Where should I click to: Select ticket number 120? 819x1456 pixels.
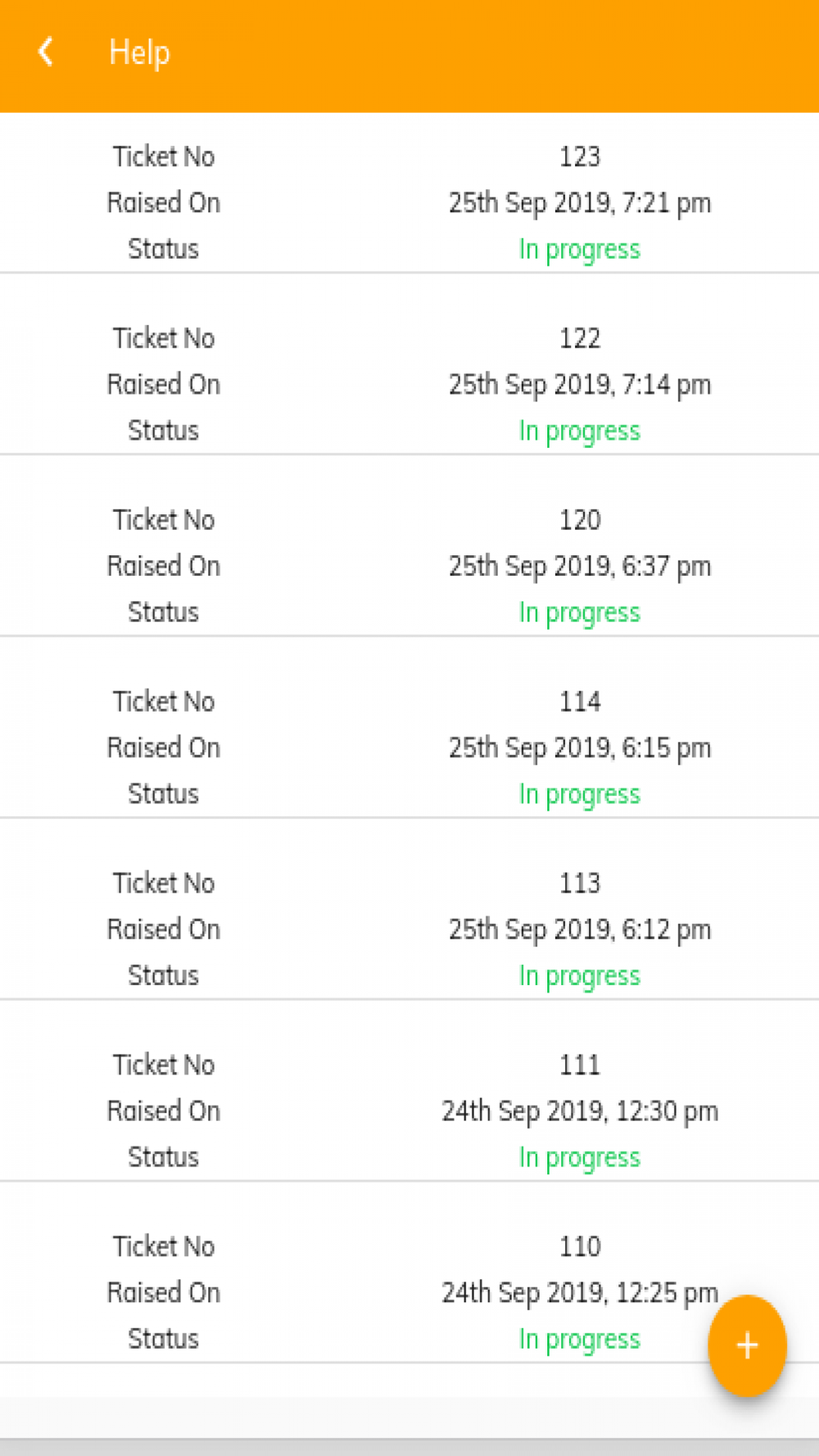pos(579,520)
